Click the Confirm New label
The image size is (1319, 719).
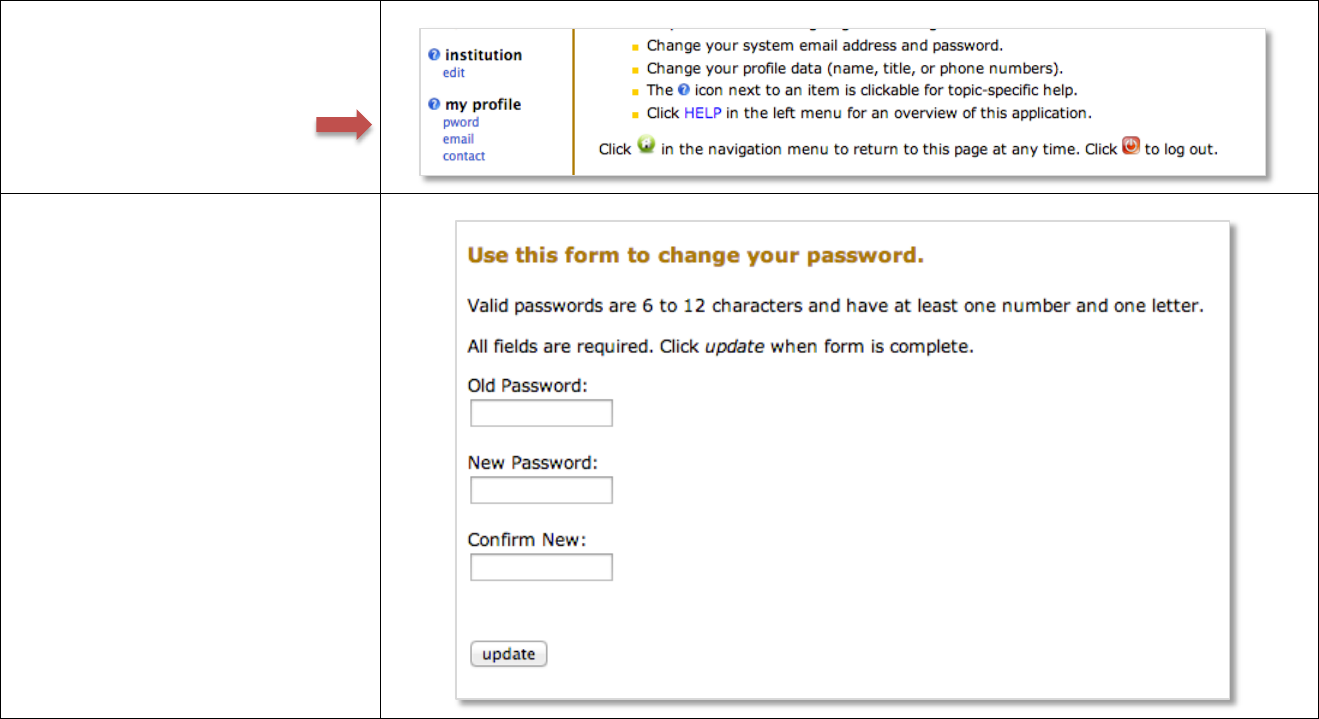click(x=526, y=540)
